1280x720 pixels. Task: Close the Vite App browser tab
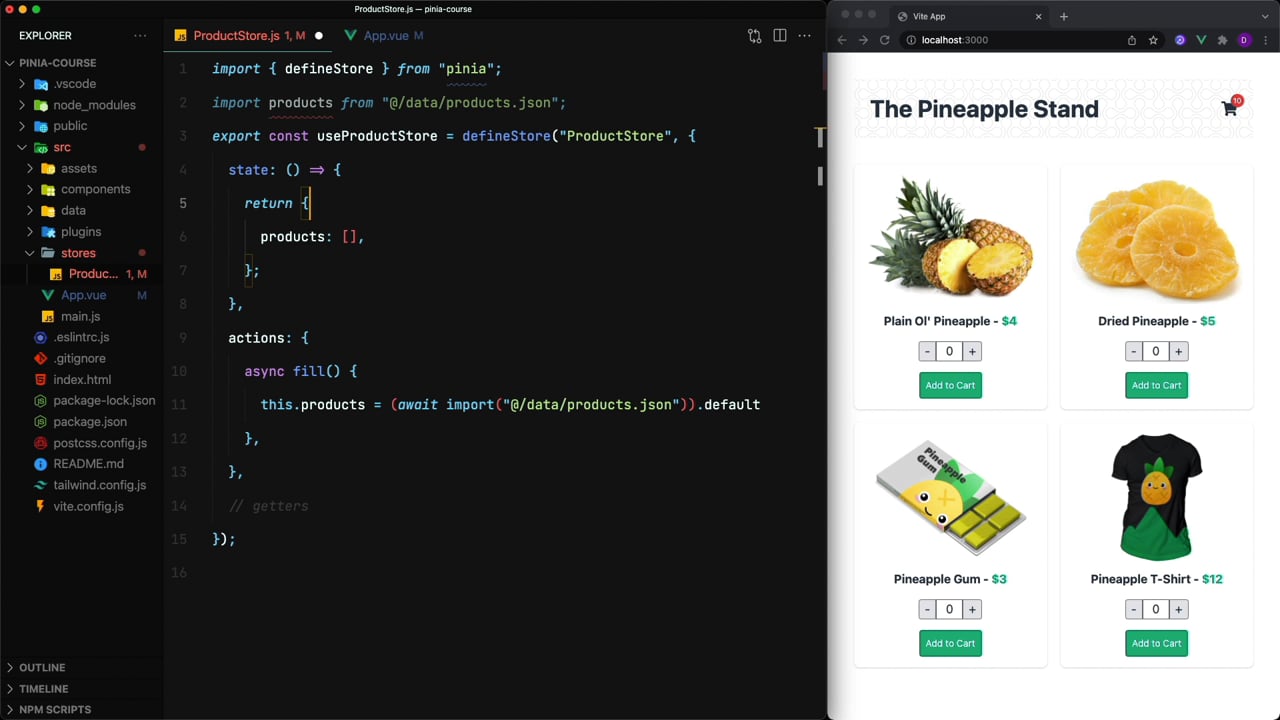(x=1038, y=16)
